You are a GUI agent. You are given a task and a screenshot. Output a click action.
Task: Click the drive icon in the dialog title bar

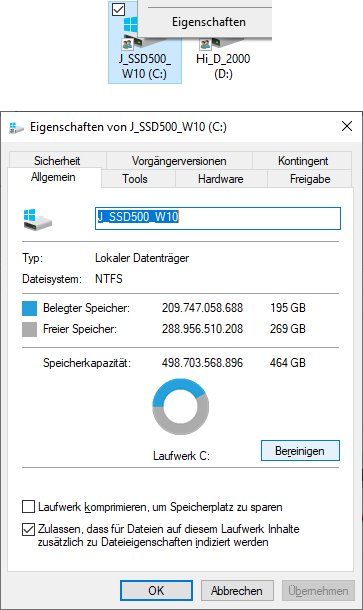16,128
